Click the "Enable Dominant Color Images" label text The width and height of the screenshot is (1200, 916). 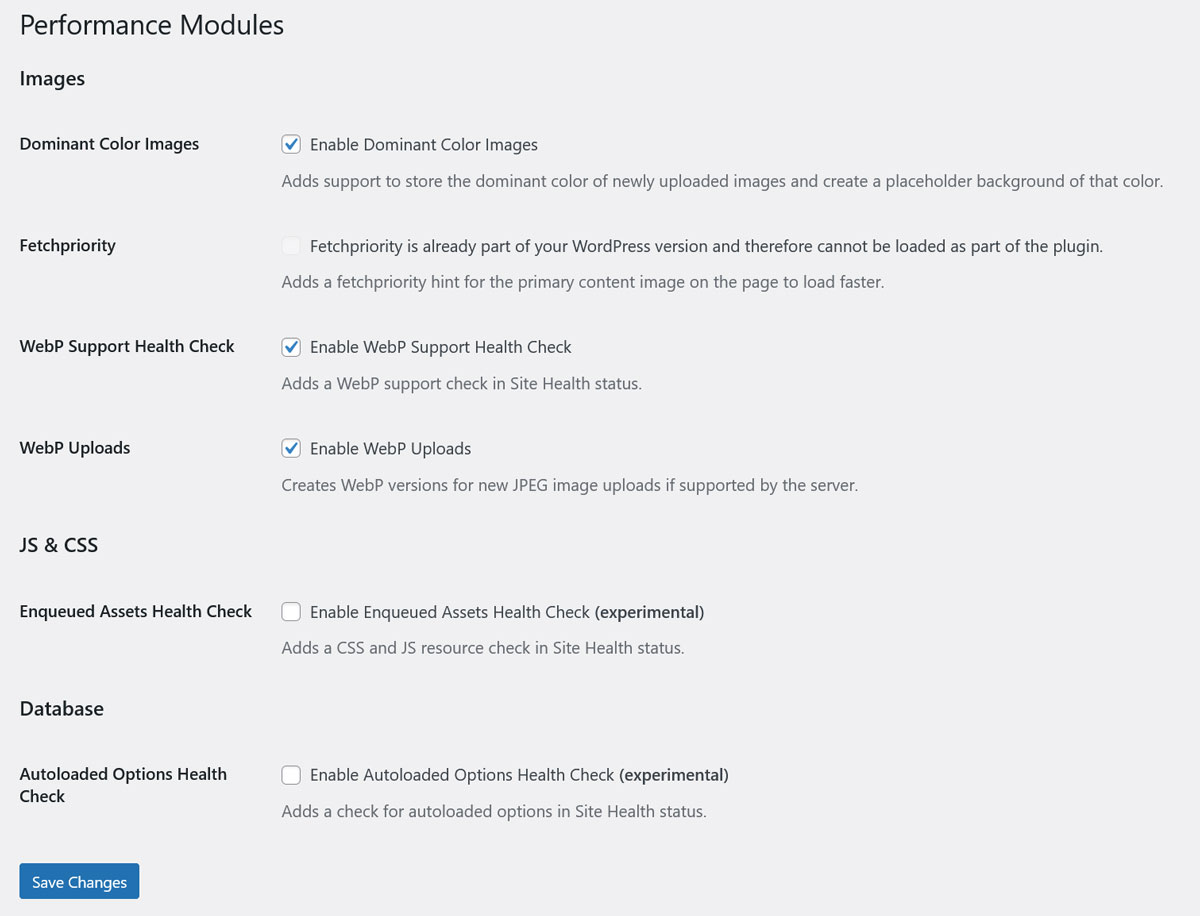pyautogui.click(x=424, y=145)
